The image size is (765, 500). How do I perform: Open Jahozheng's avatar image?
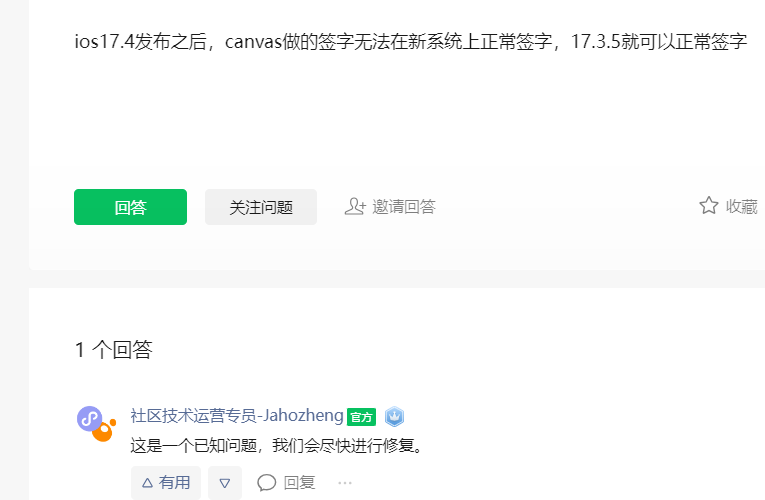pyautogui.click(x=96, y=423)
